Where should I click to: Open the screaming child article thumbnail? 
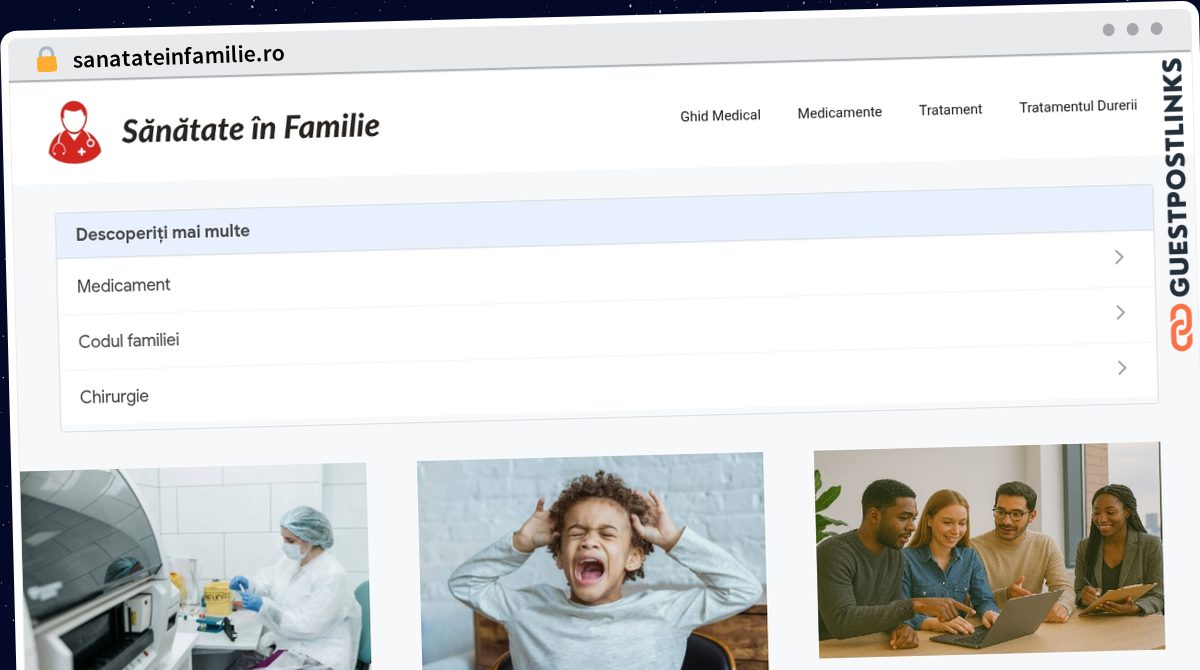[592, 561]
